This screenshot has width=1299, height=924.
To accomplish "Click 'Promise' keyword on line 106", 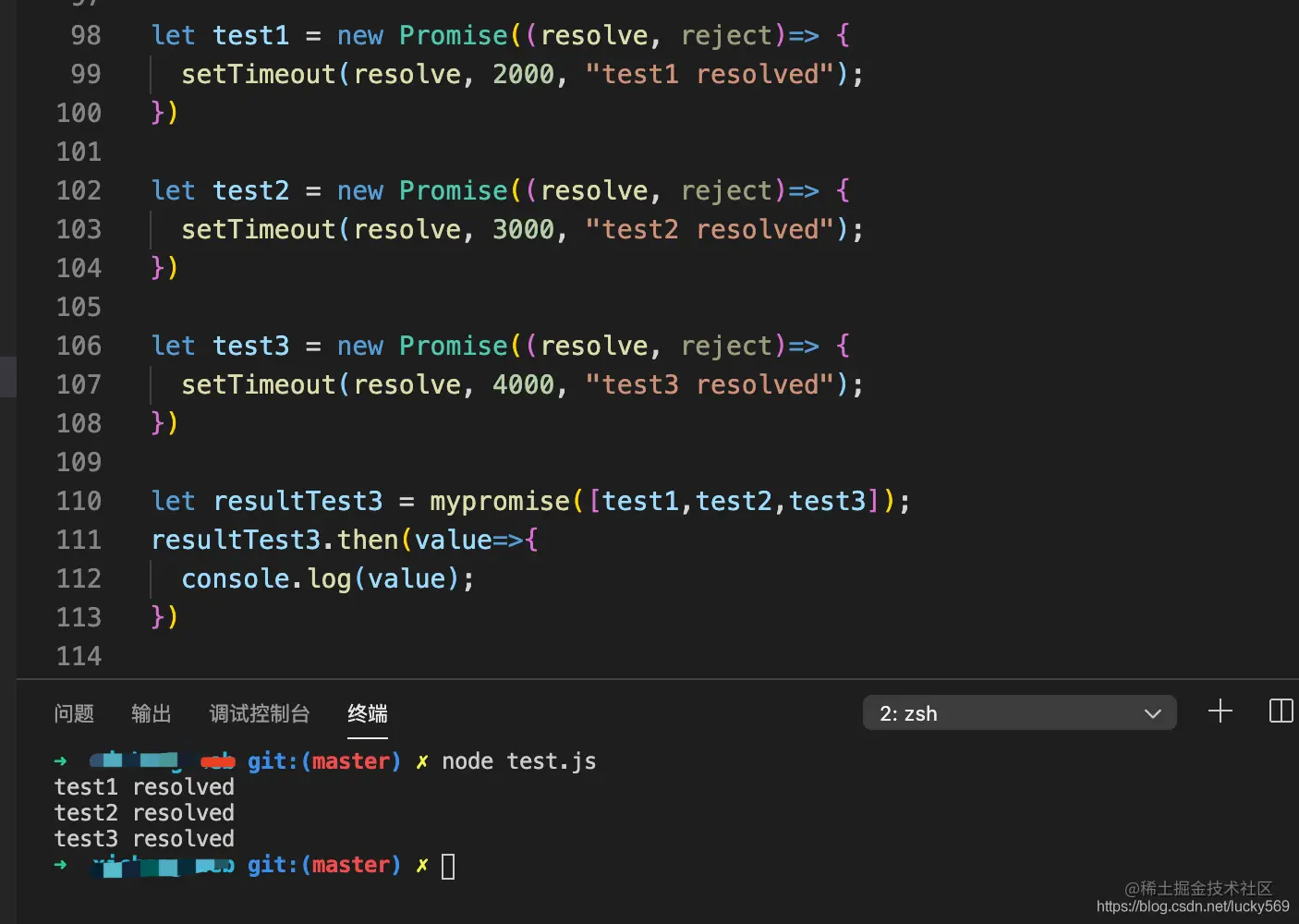I will click(454, 346).
